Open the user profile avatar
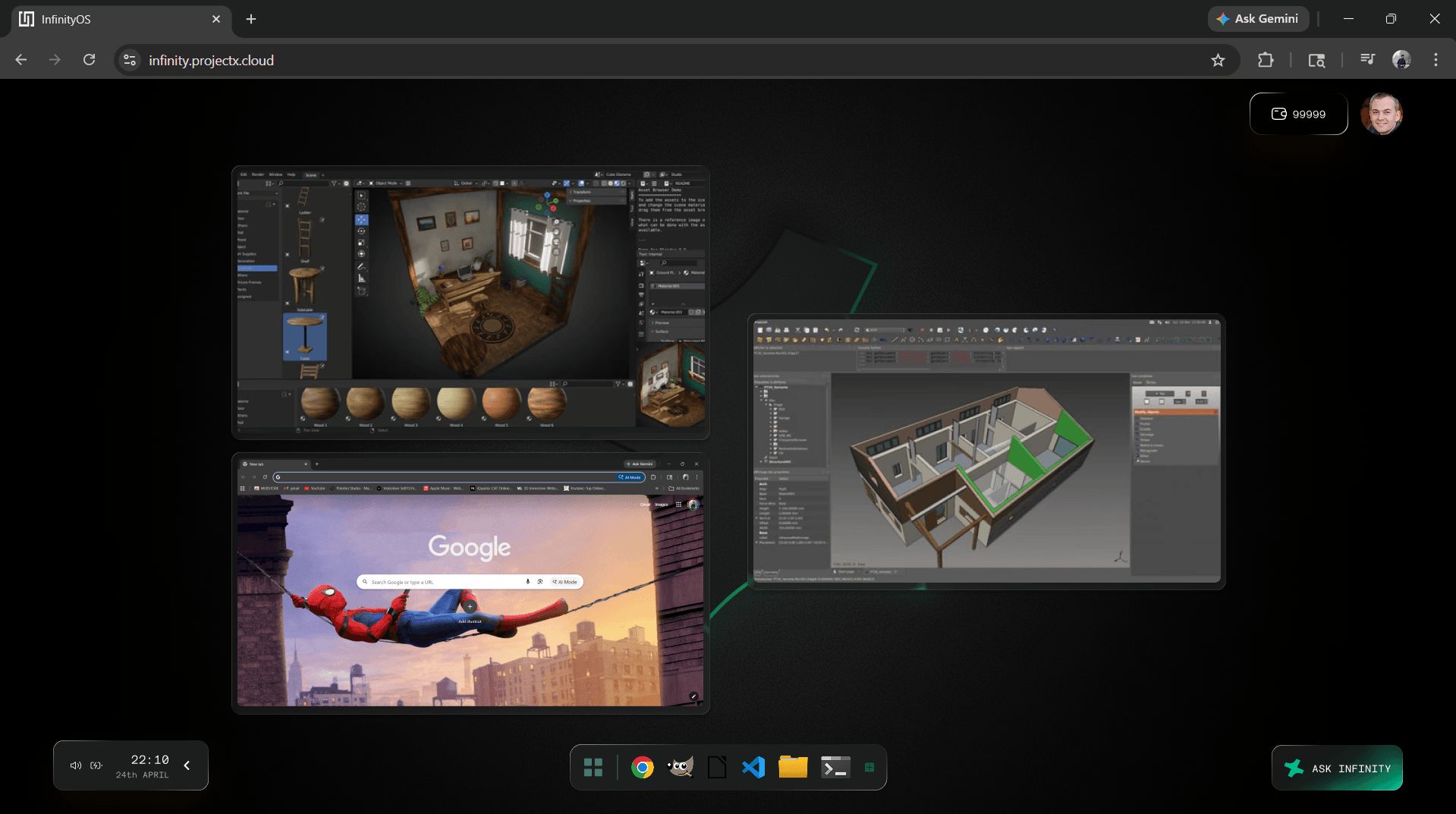1456x814 pixels. tap(1382, 114)
